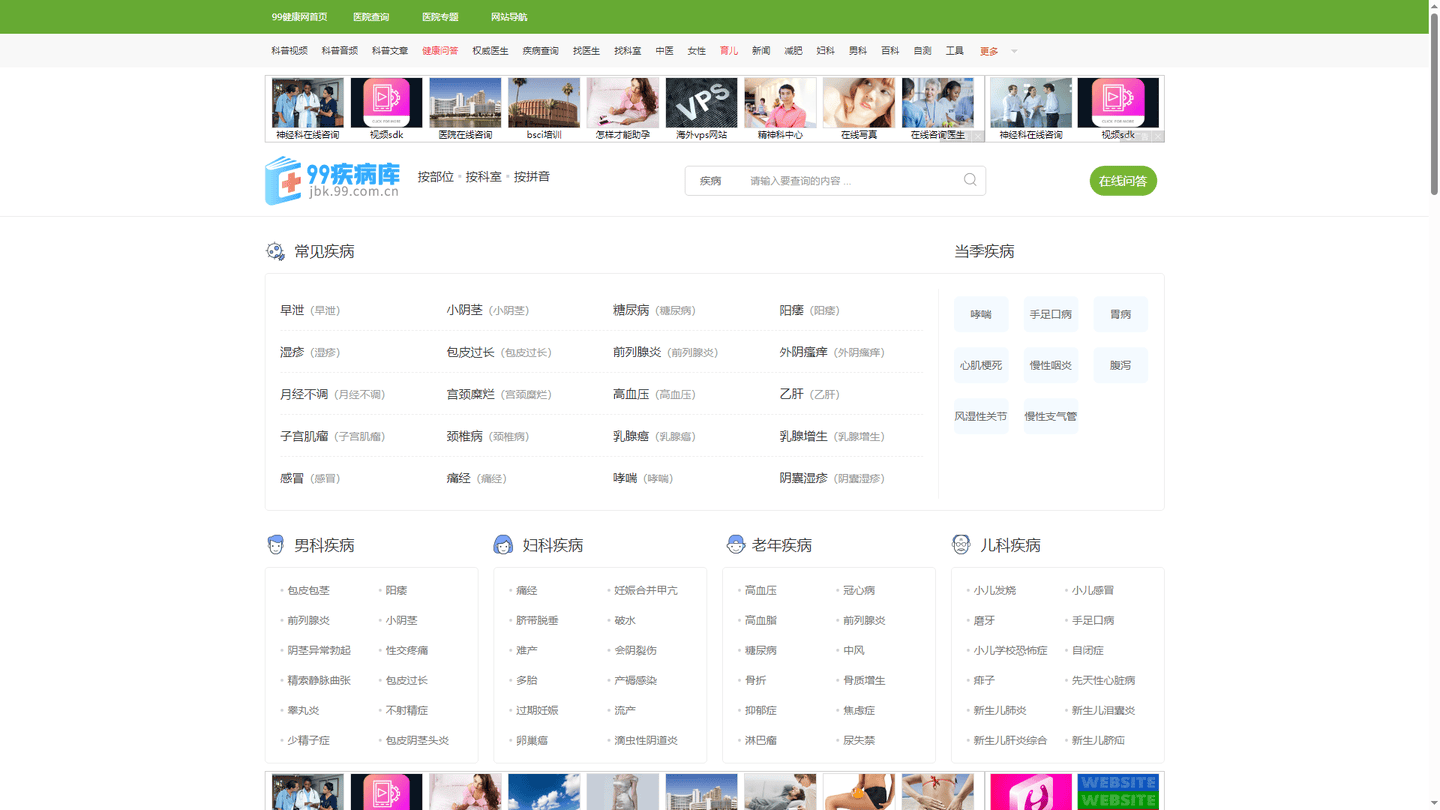Open the 在线写真 ad thumbnail
The height and width of the screenshot is (810, 1440).
(859, 109)
